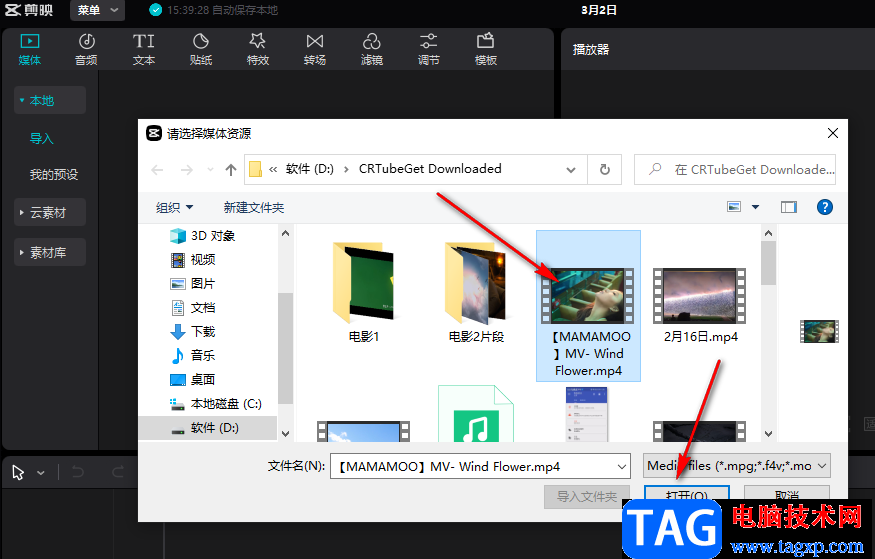
Task: Select 我的预设 in the sidebar
Action: [x=54, y=175]
